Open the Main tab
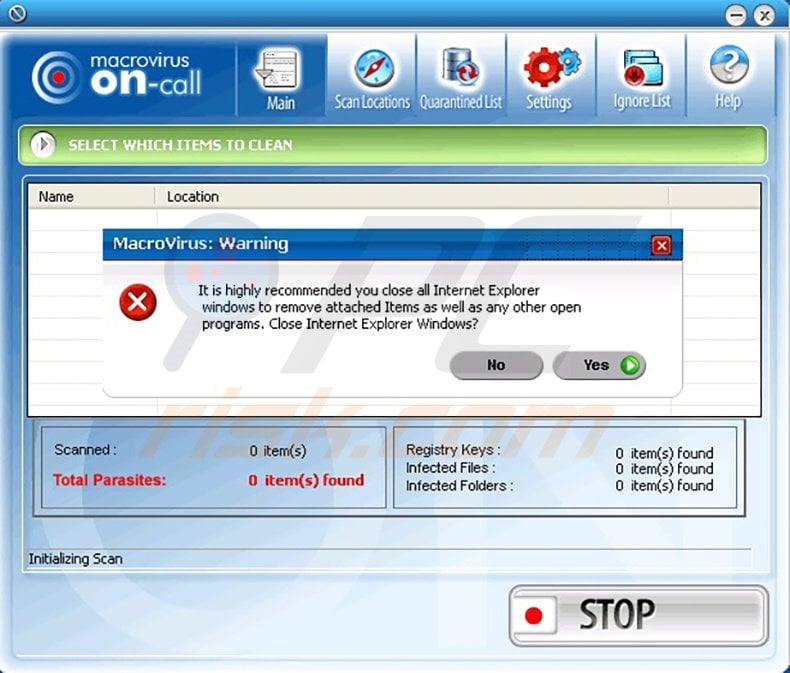 point(281,77)
